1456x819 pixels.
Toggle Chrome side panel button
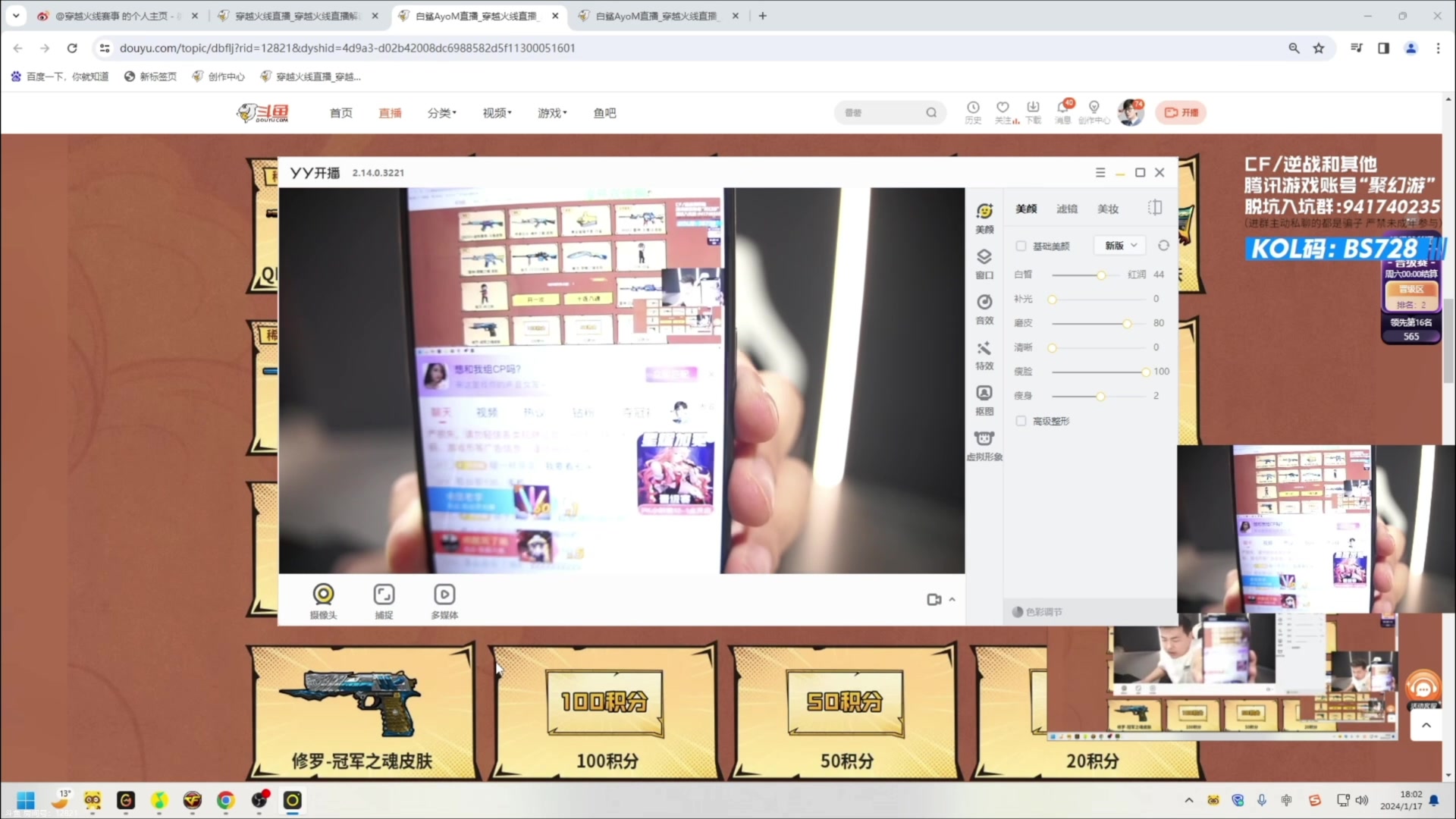click(1383, 48)
